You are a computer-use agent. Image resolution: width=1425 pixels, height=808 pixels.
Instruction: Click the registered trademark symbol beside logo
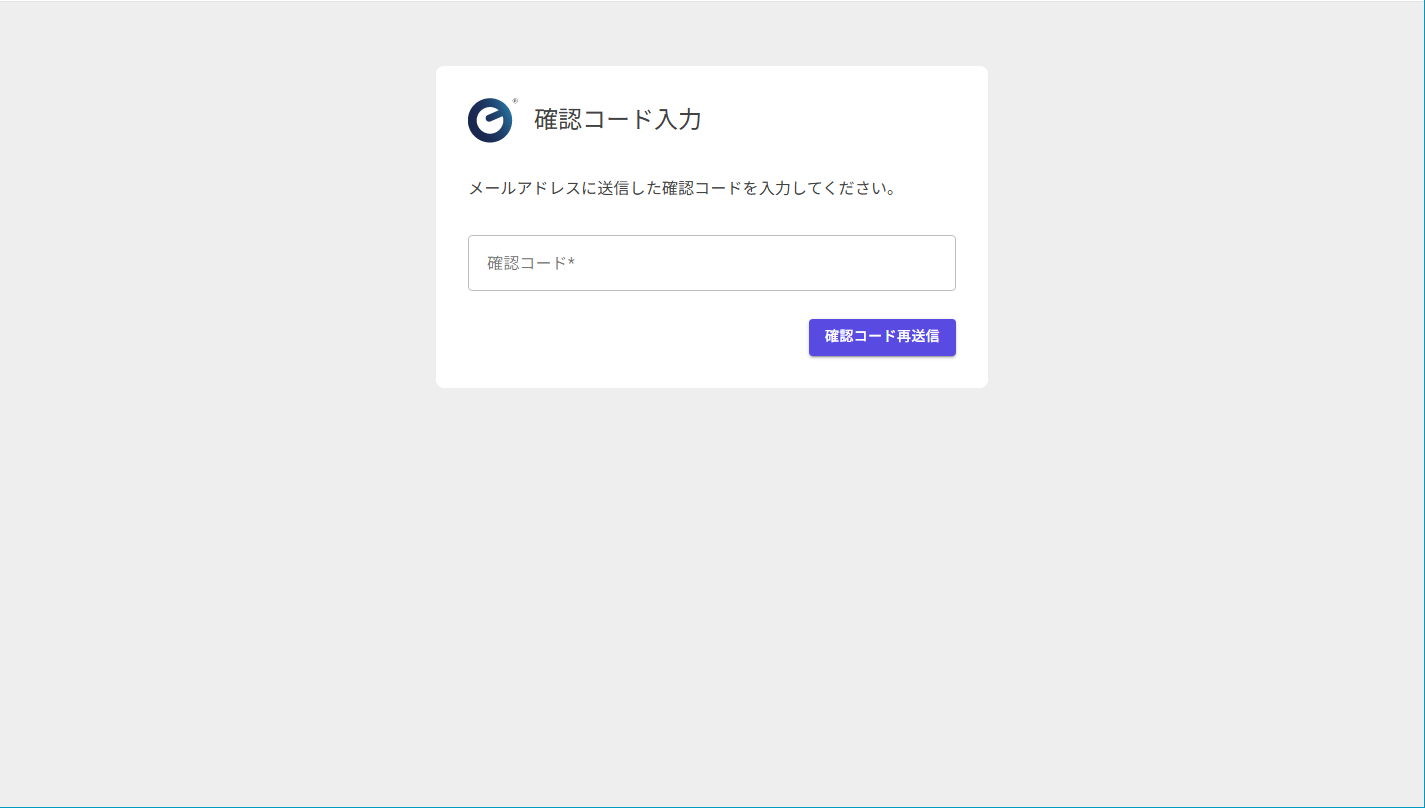514,100
